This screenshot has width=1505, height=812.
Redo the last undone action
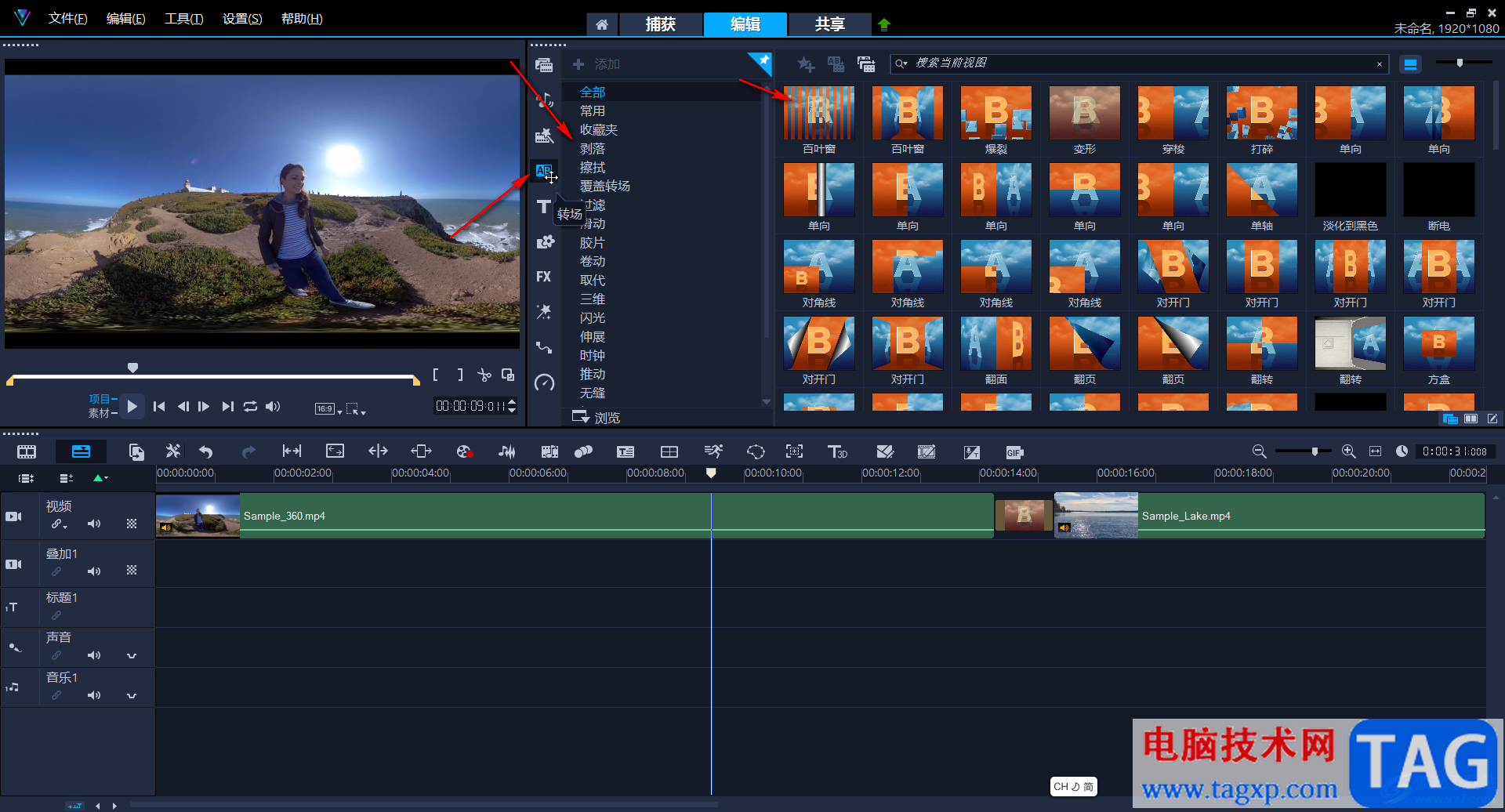pos(248,451)
